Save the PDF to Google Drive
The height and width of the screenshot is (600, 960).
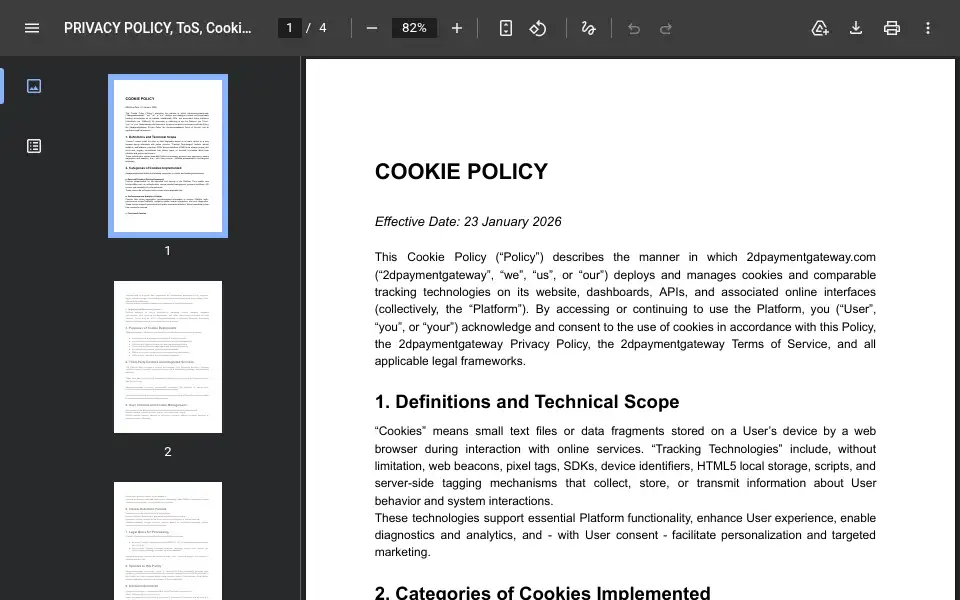pos(820,28)
